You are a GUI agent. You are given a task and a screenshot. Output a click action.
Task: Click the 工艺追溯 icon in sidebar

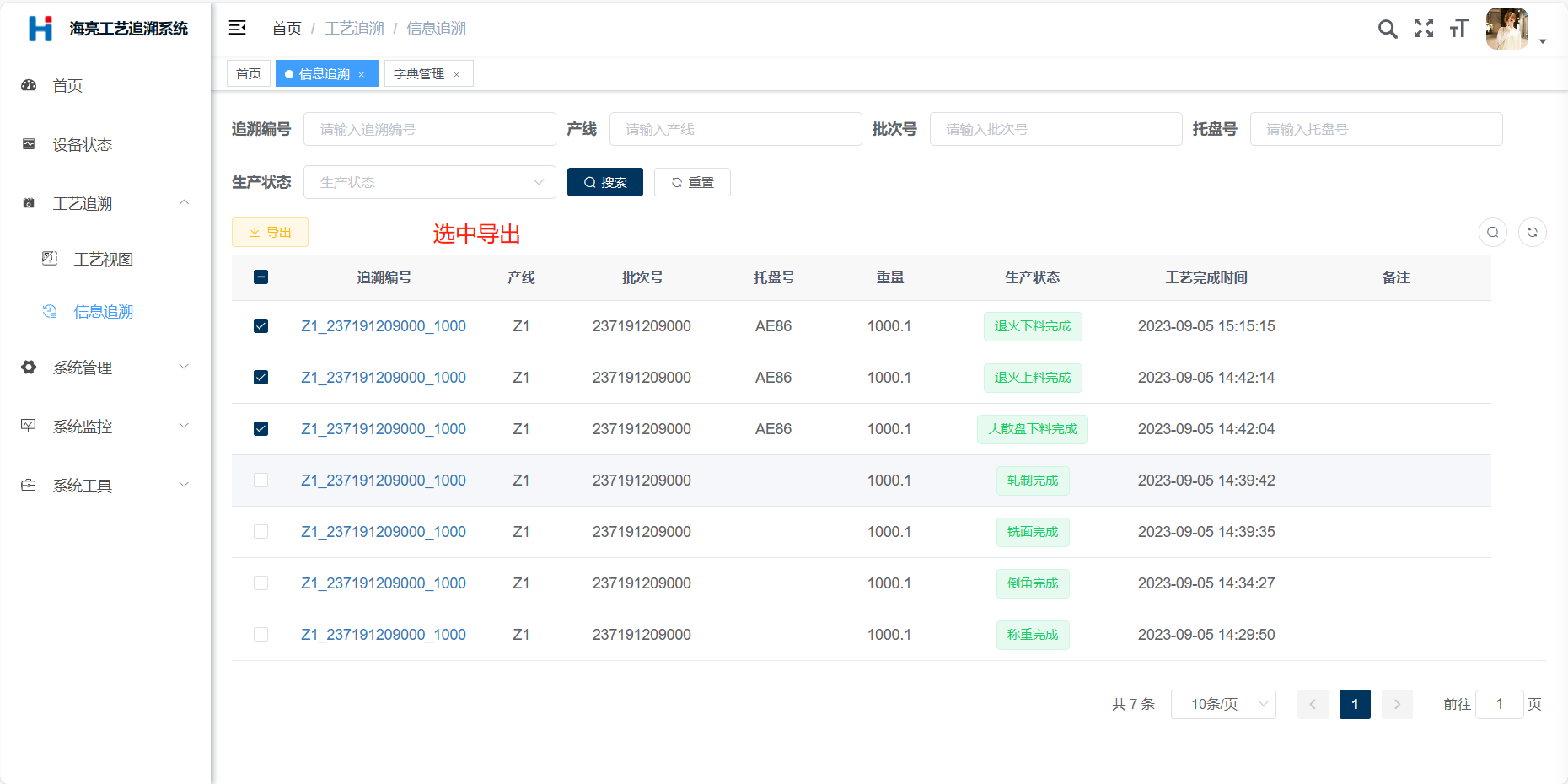29,203
